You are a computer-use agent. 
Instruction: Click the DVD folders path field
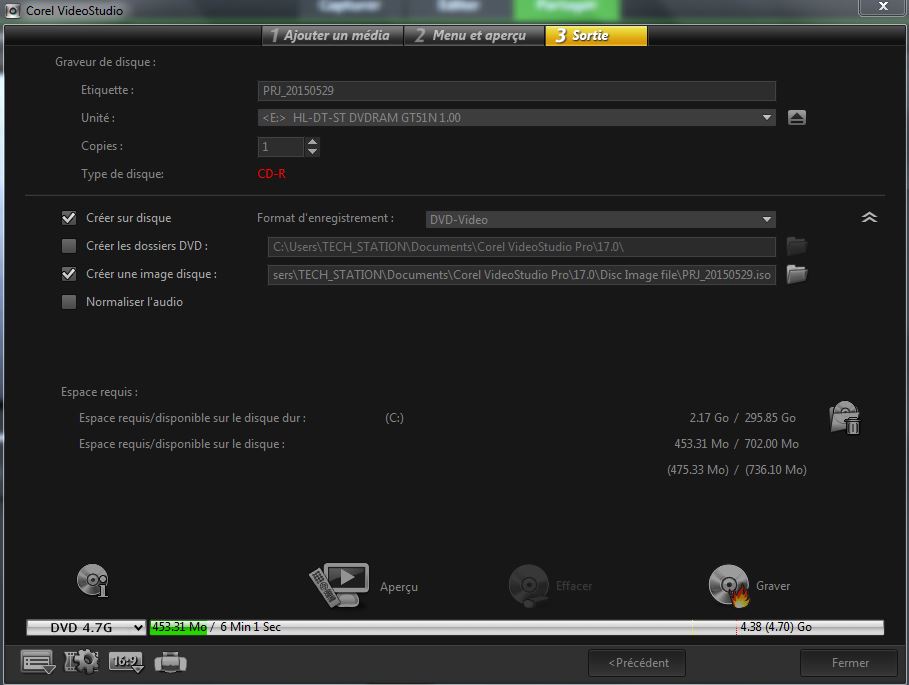coord(521,246)
